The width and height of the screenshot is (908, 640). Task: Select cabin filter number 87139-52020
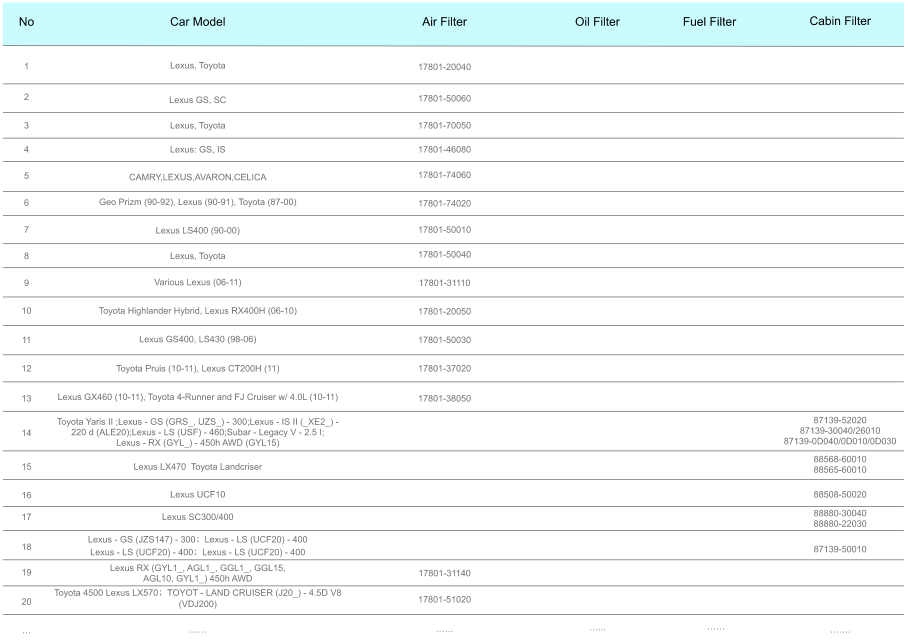[840, 420]
